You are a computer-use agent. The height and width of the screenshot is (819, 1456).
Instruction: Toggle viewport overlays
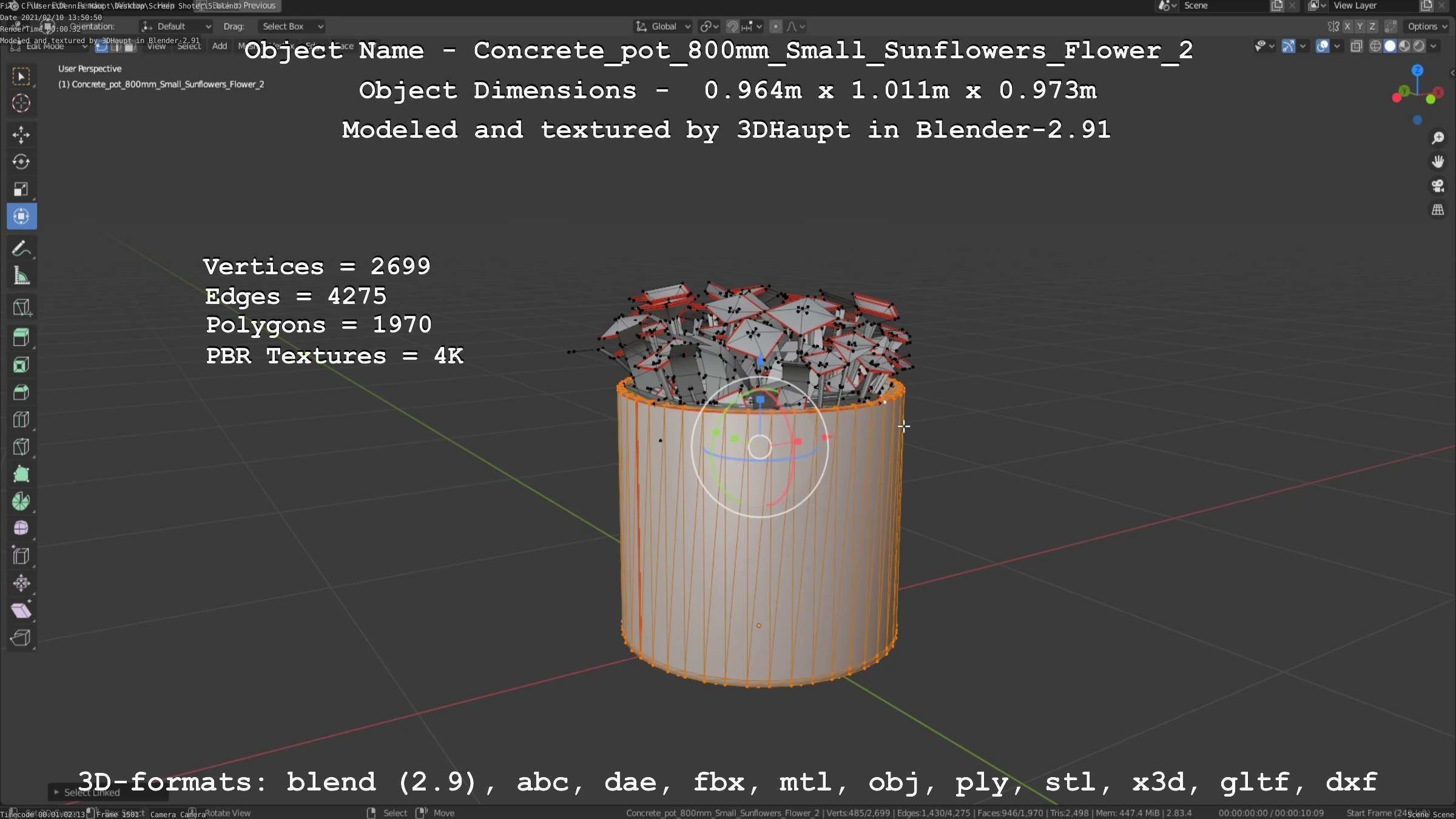(1323, 46)
